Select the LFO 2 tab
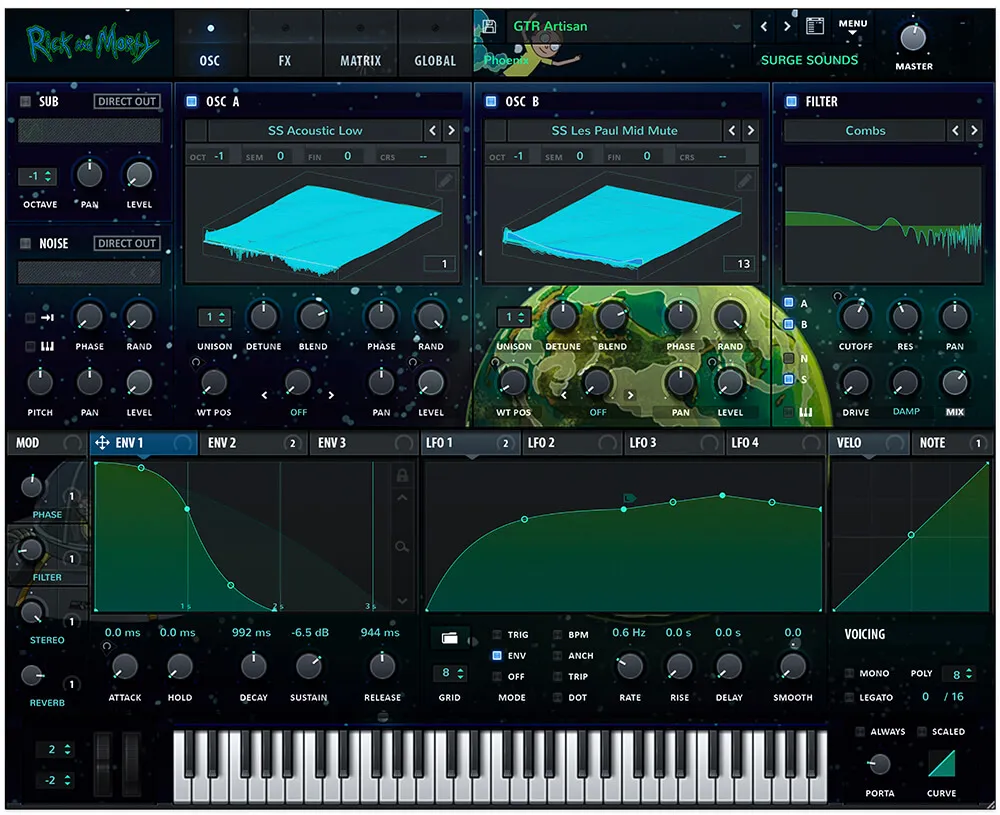Viewport: 1000px width, 815px height. (570, 443)
